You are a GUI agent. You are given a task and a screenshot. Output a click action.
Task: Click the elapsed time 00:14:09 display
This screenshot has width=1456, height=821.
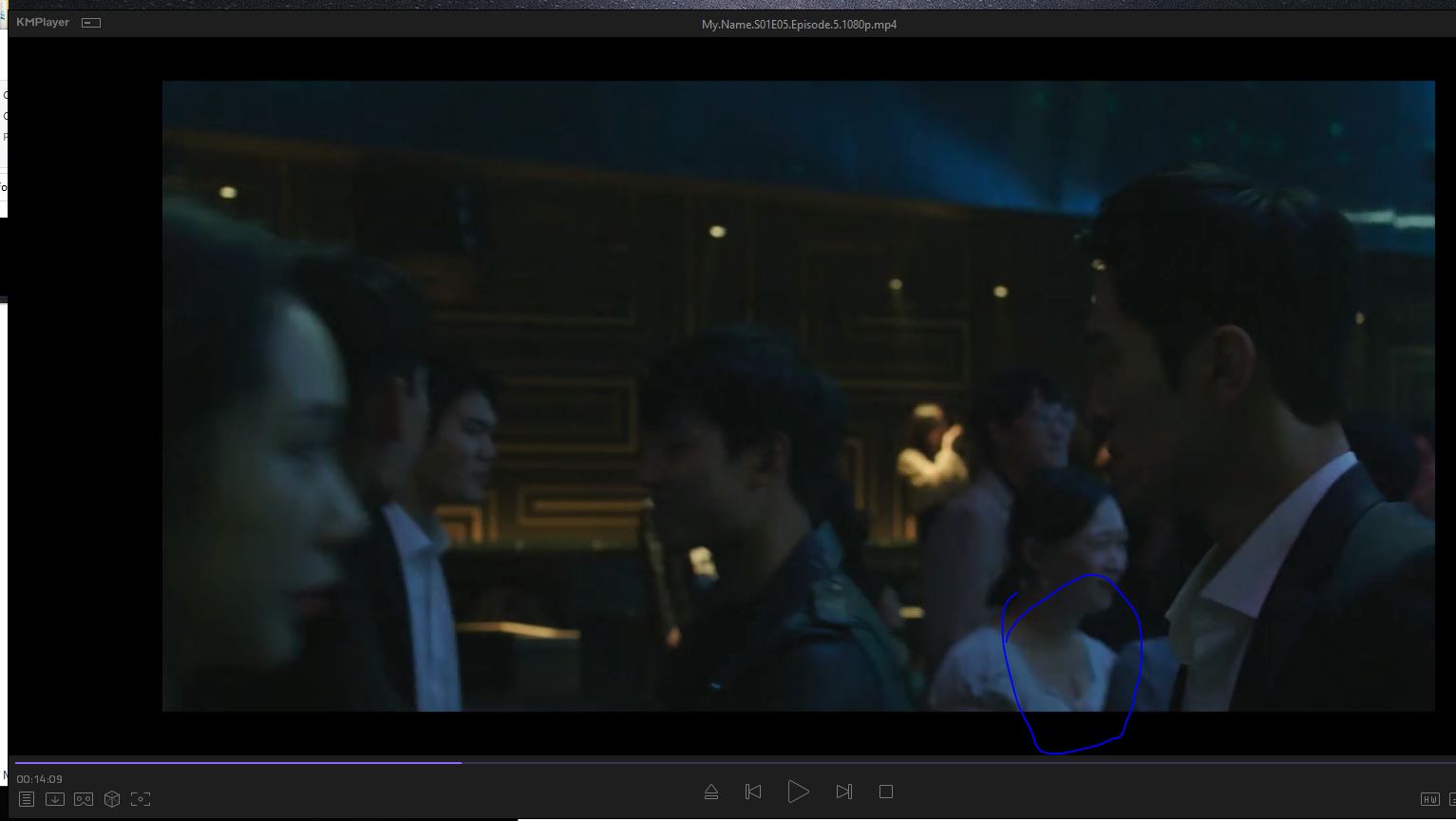tap(39, 779)
